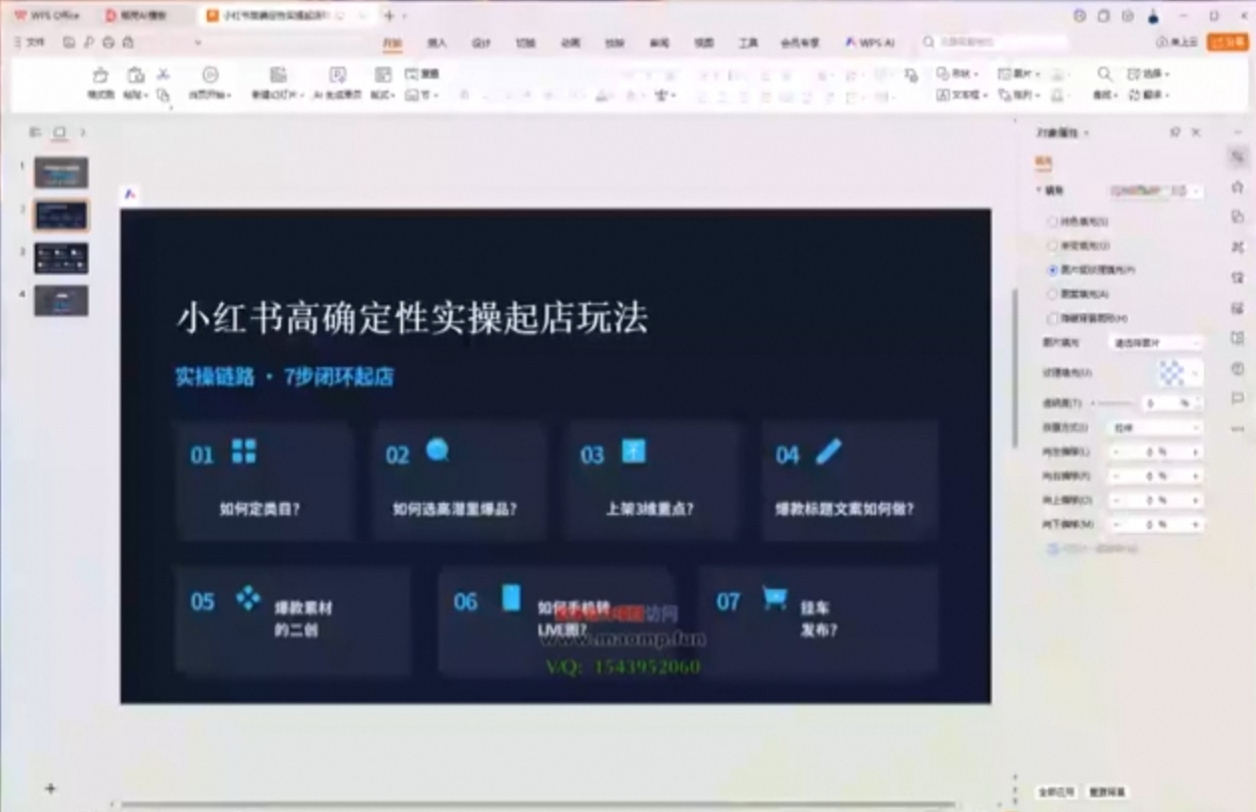The height and width of the screenshot is (812, 1256).
Task: Click the Print icon in quick access bar
Action: pyautogui.click(x=108, y=43)
